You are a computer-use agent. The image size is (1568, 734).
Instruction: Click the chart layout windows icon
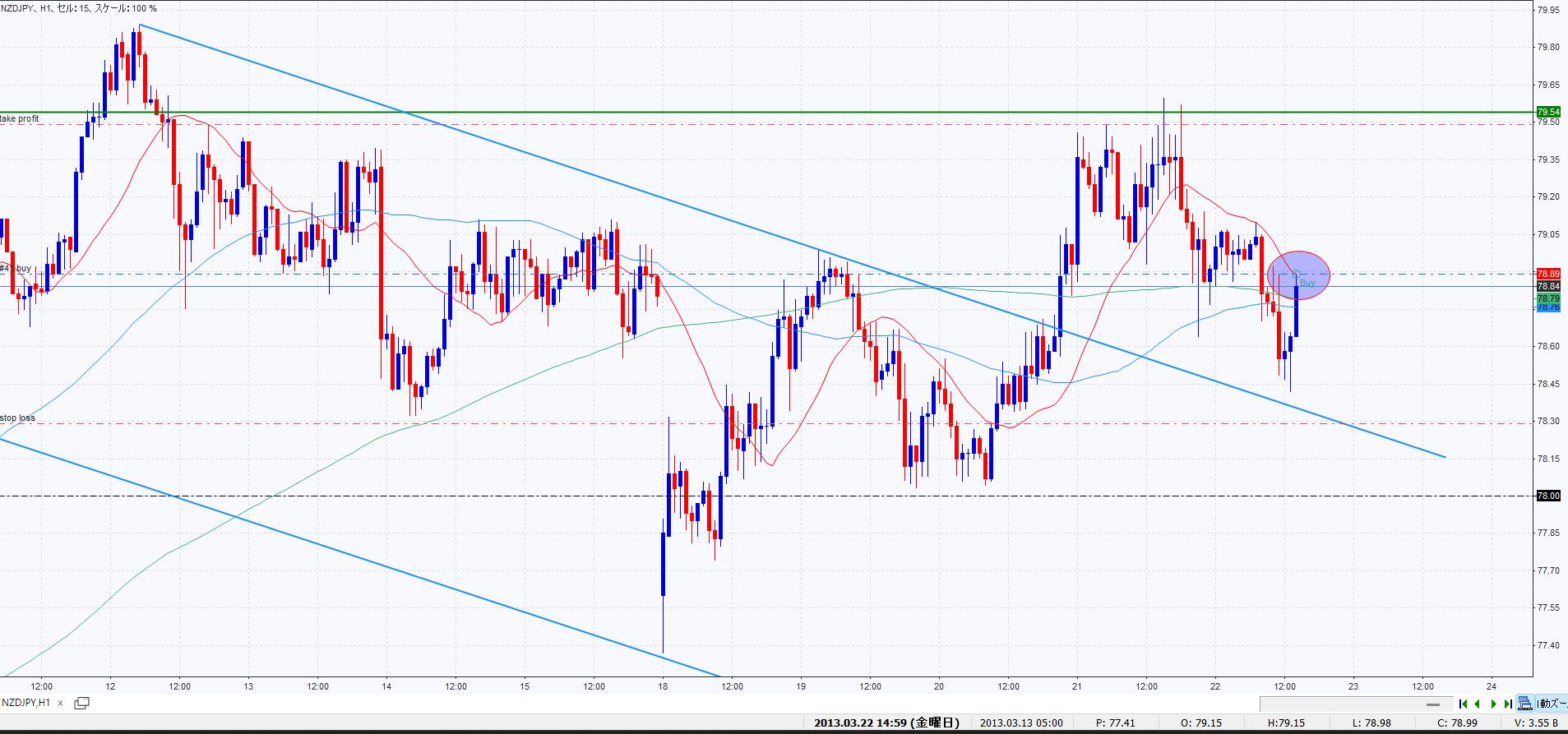(x=1525, y=704)
